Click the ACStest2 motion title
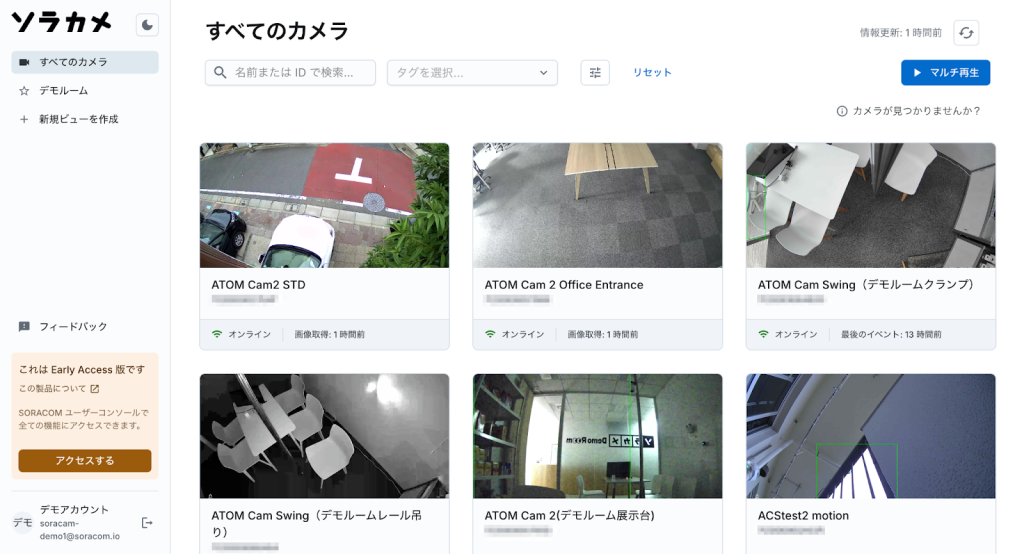This screenshot has height=554, width=1024. pos(803,515)
